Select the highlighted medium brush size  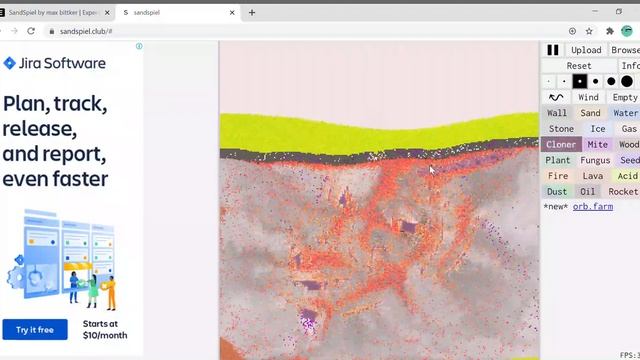580,82
